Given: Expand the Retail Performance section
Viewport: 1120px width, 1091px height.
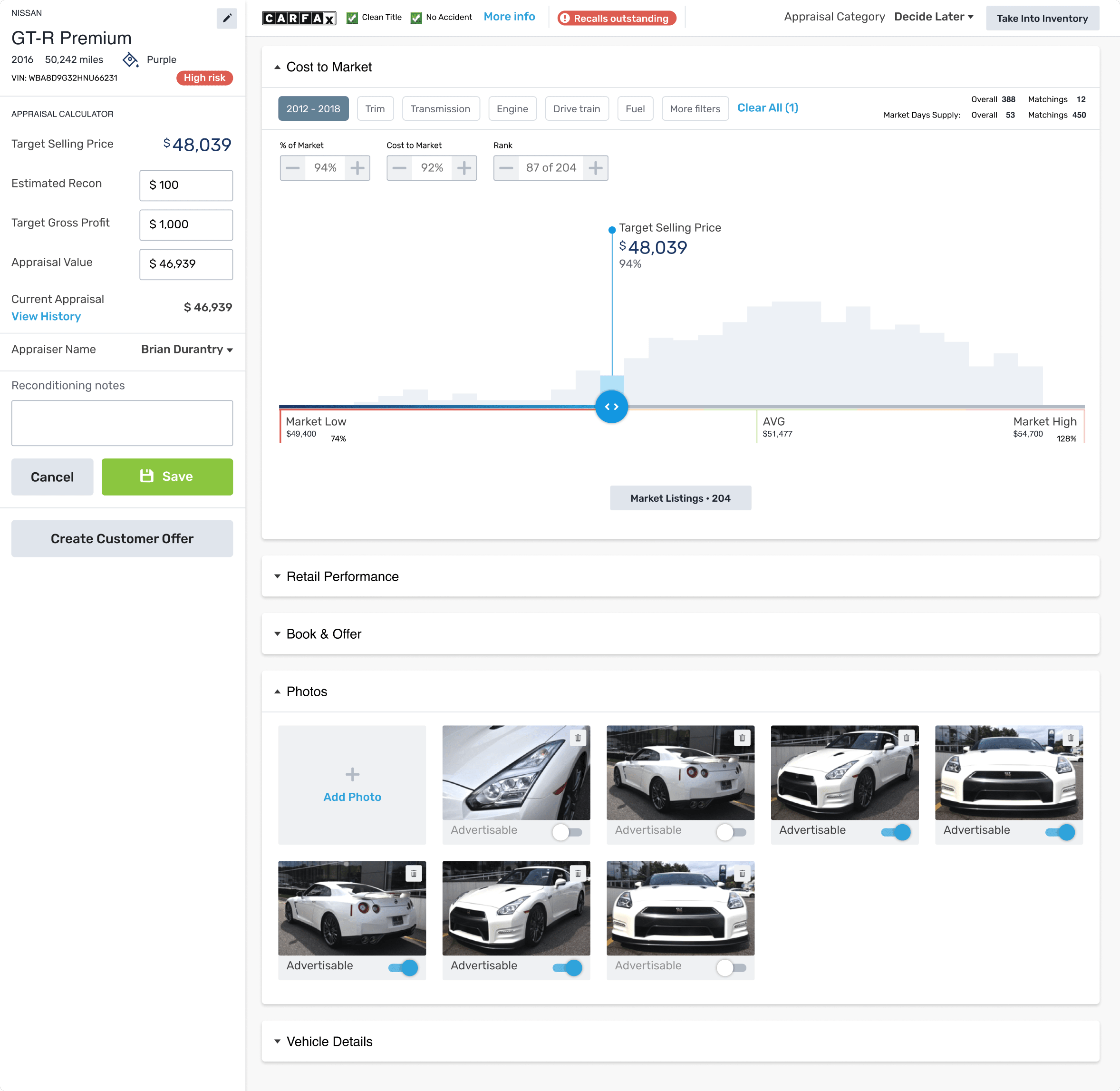Looking at the screenshot, I should coord(342,576).
